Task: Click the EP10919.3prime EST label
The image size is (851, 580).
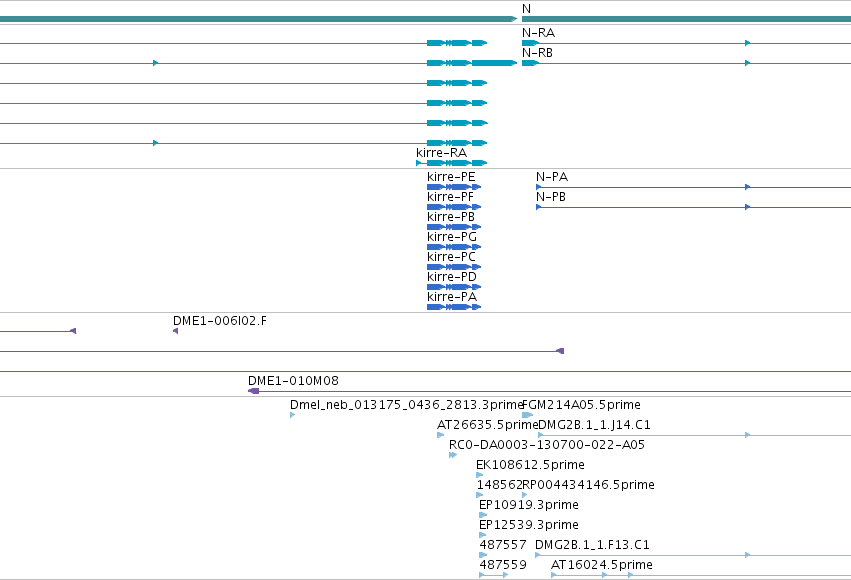Action: click(529, 505)
